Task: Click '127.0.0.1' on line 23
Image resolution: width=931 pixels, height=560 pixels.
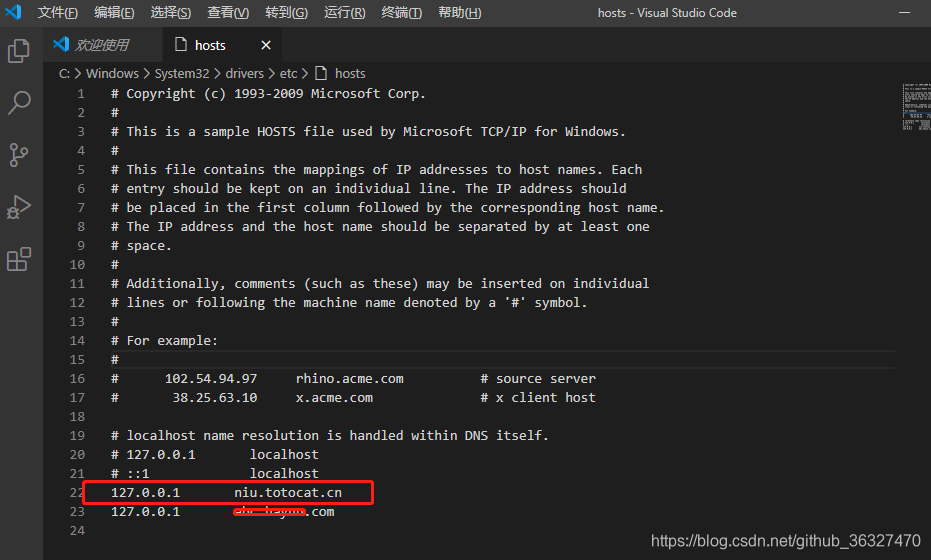Action: click(145, 512)
